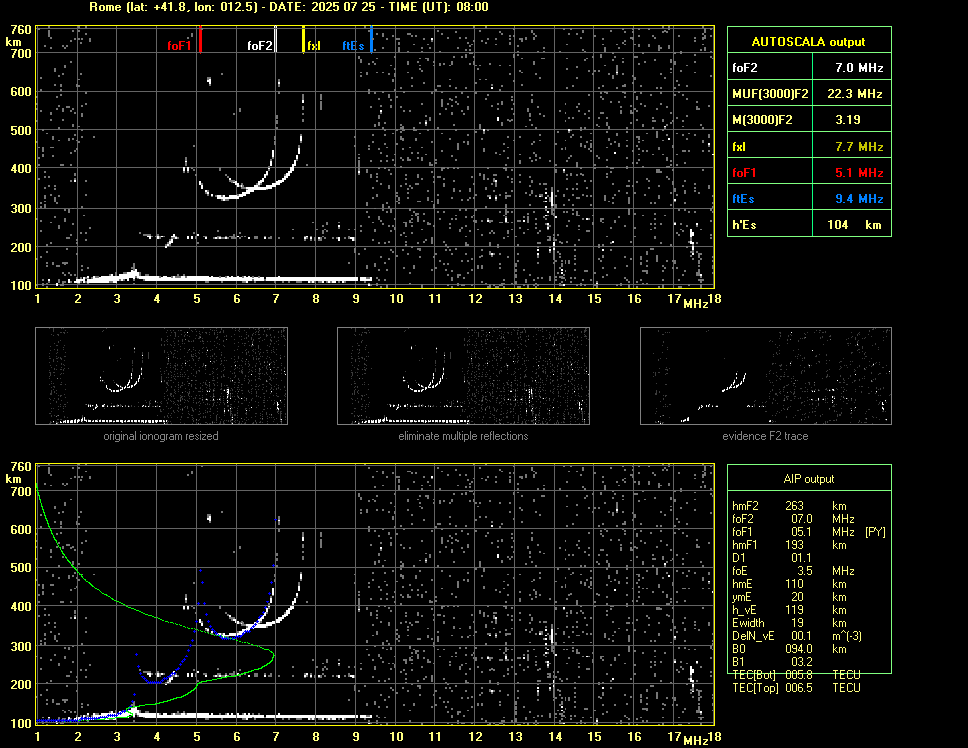The height and width of the screenshot is (748, 968).
Task: Click the D1 01.1 row
Action: (x=772, y=558)
